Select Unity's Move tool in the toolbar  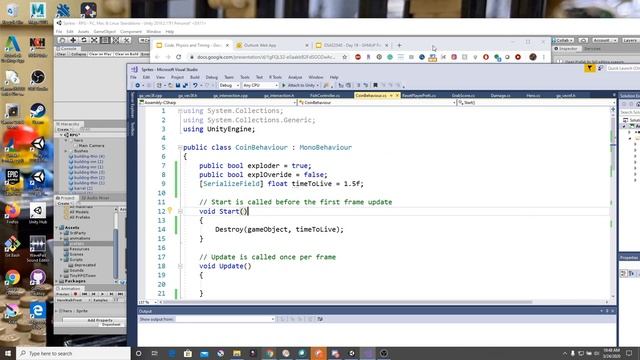[x=73, y=40]
